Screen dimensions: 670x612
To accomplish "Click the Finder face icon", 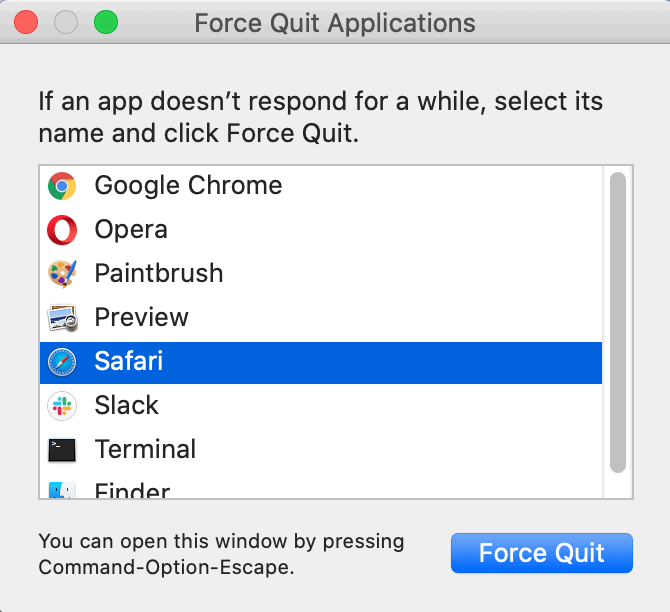I will coord(62,490).
